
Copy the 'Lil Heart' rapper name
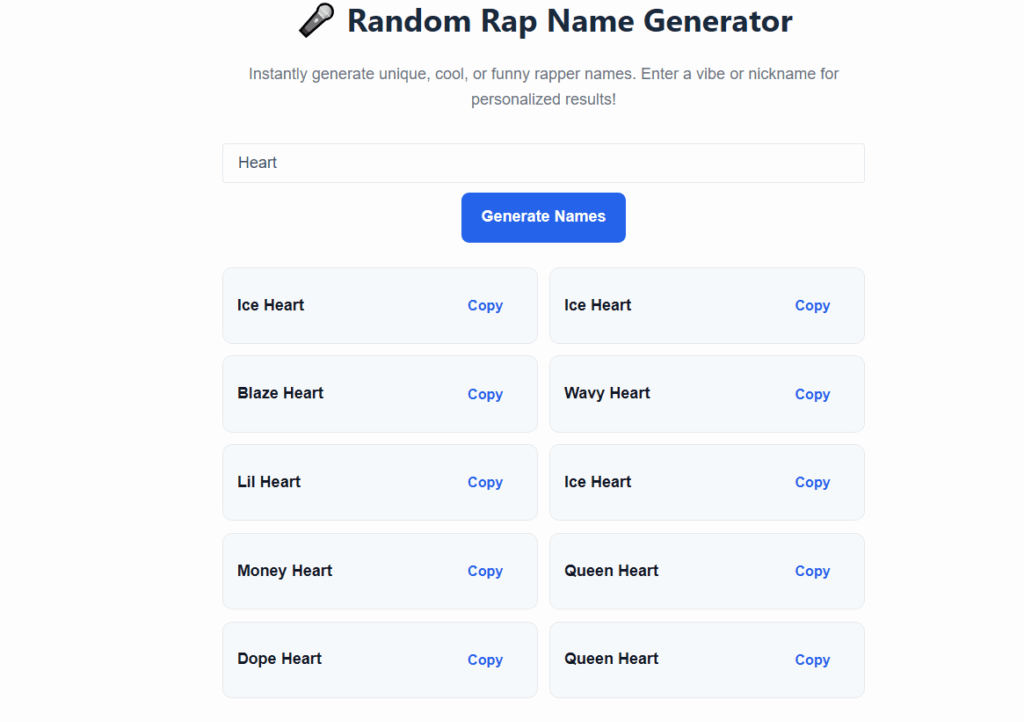pos(485,482)
